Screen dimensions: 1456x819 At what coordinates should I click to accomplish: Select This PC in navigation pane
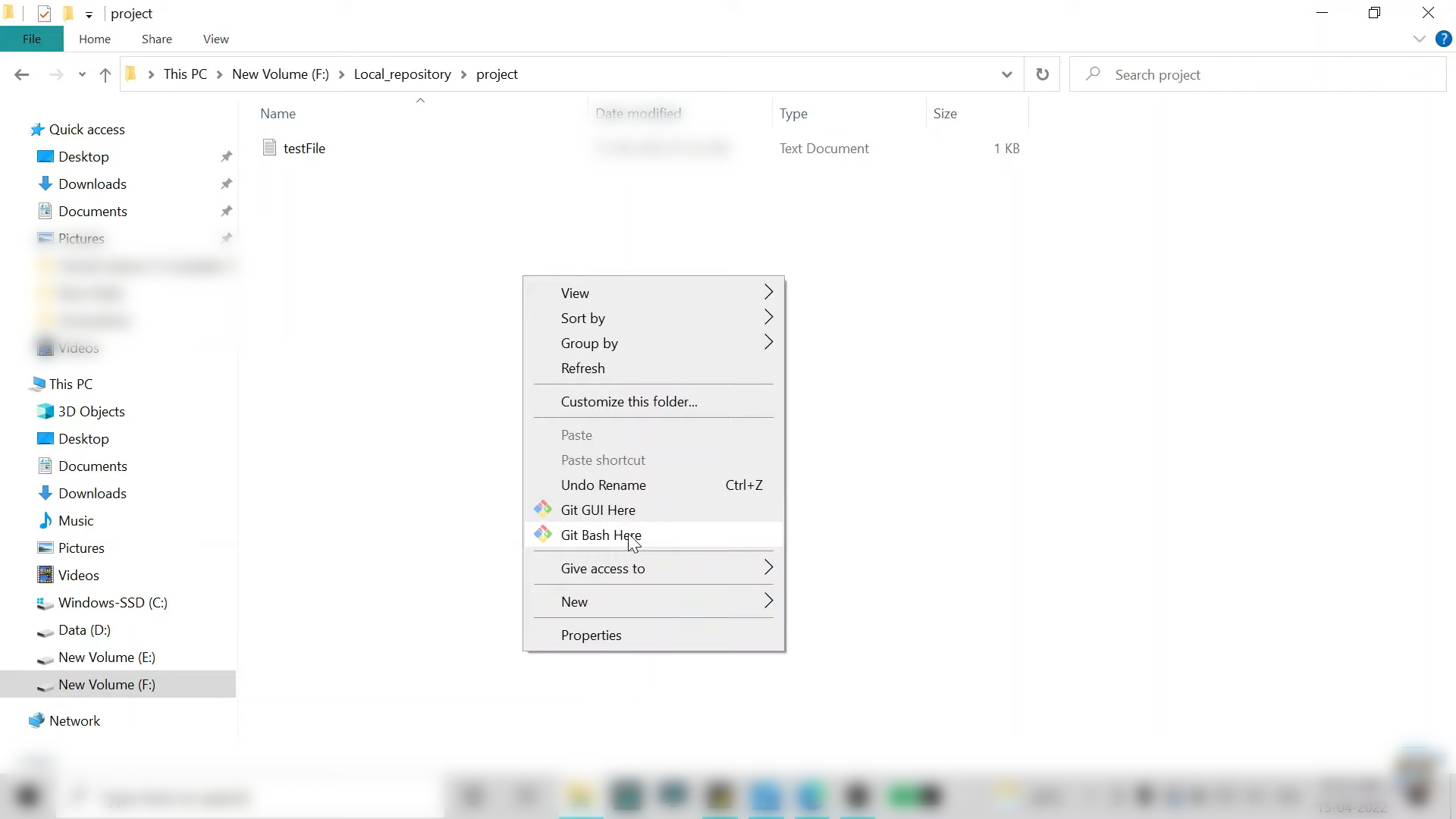71,384
